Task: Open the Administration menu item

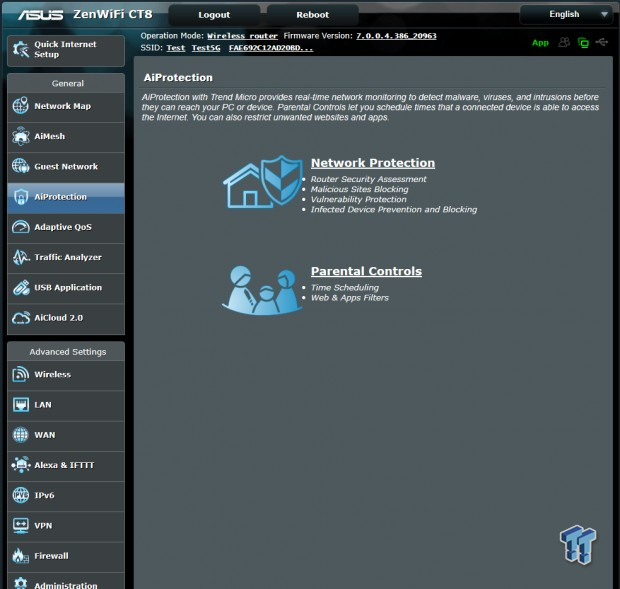Action: pos(66,581)
